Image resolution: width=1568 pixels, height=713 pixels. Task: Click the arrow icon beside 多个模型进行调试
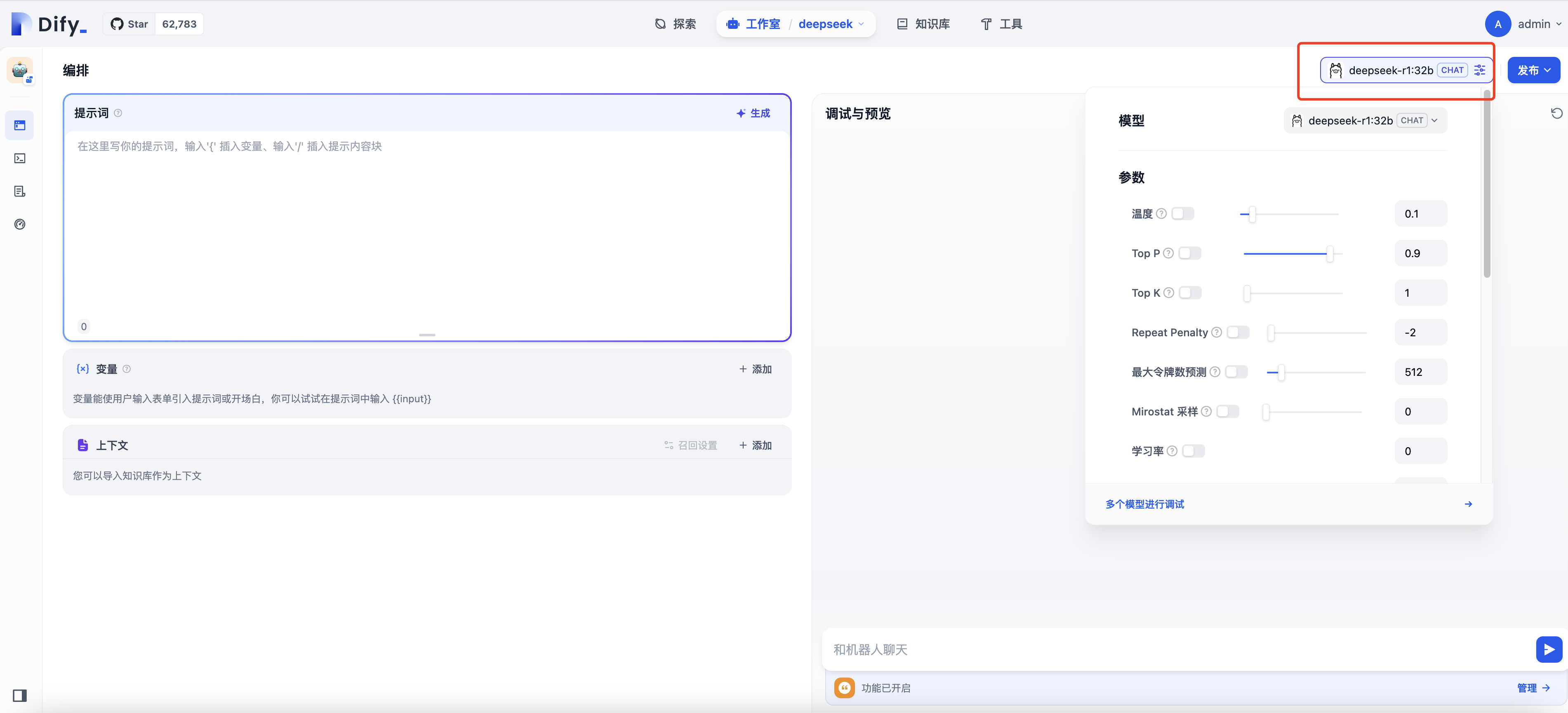point(1468,504)
